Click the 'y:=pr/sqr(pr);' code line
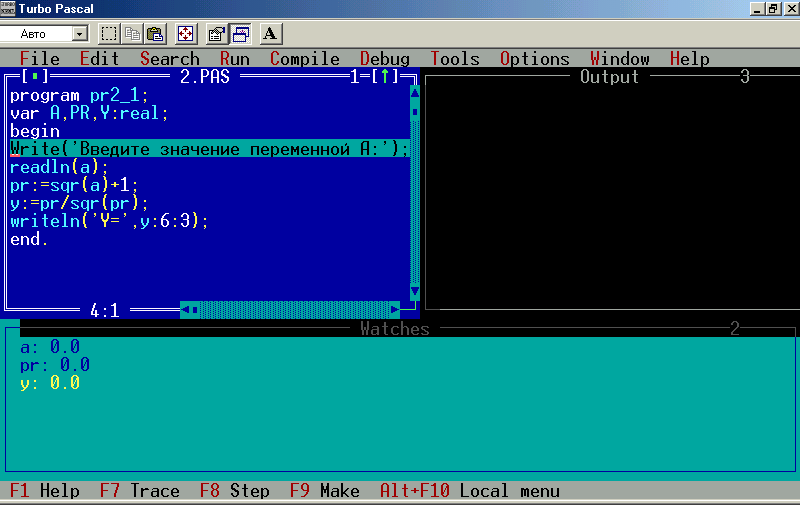Viewport: 800px width, 505px height. point(79,203)
